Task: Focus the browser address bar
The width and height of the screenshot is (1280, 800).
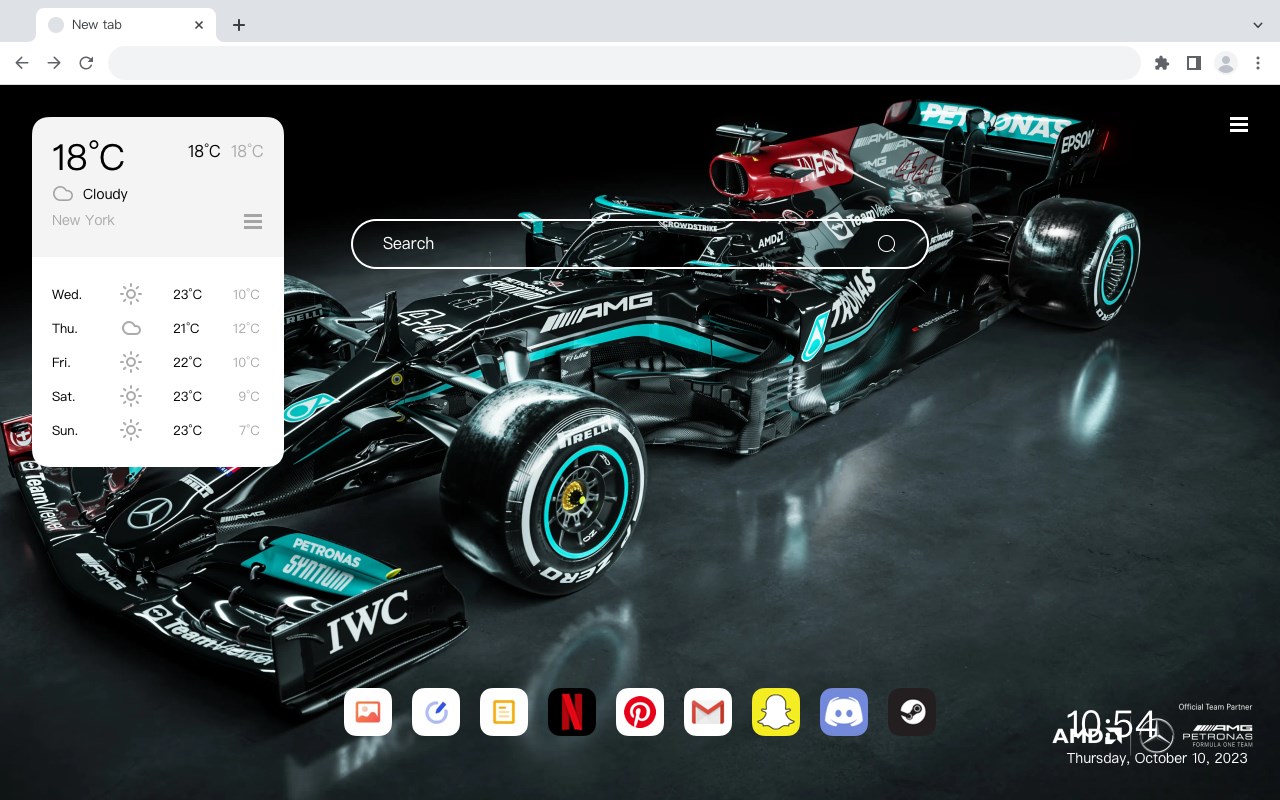Action: tap(624, 63)
